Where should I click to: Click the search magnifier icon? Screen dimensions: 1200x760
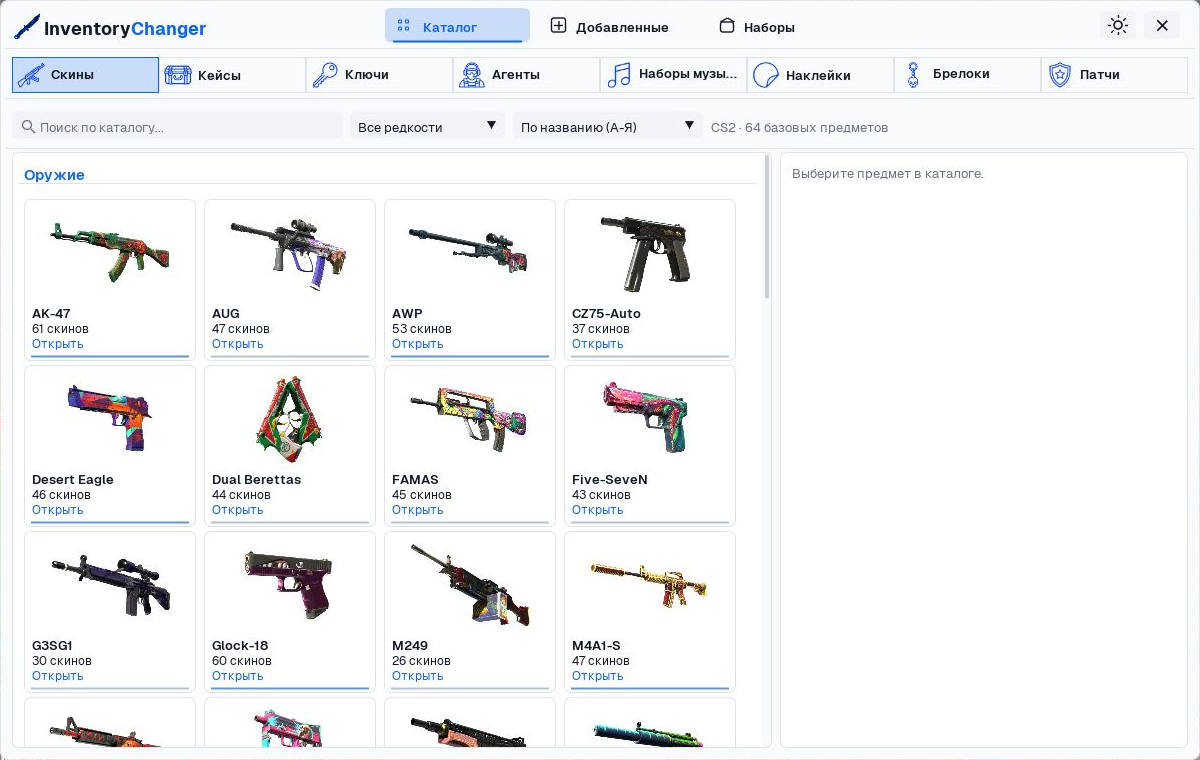(28, 127)
